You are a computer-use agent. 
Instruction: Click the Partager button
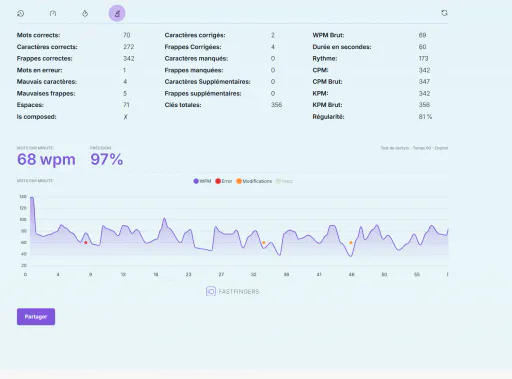pyautogui.click(x=36, y=316)
